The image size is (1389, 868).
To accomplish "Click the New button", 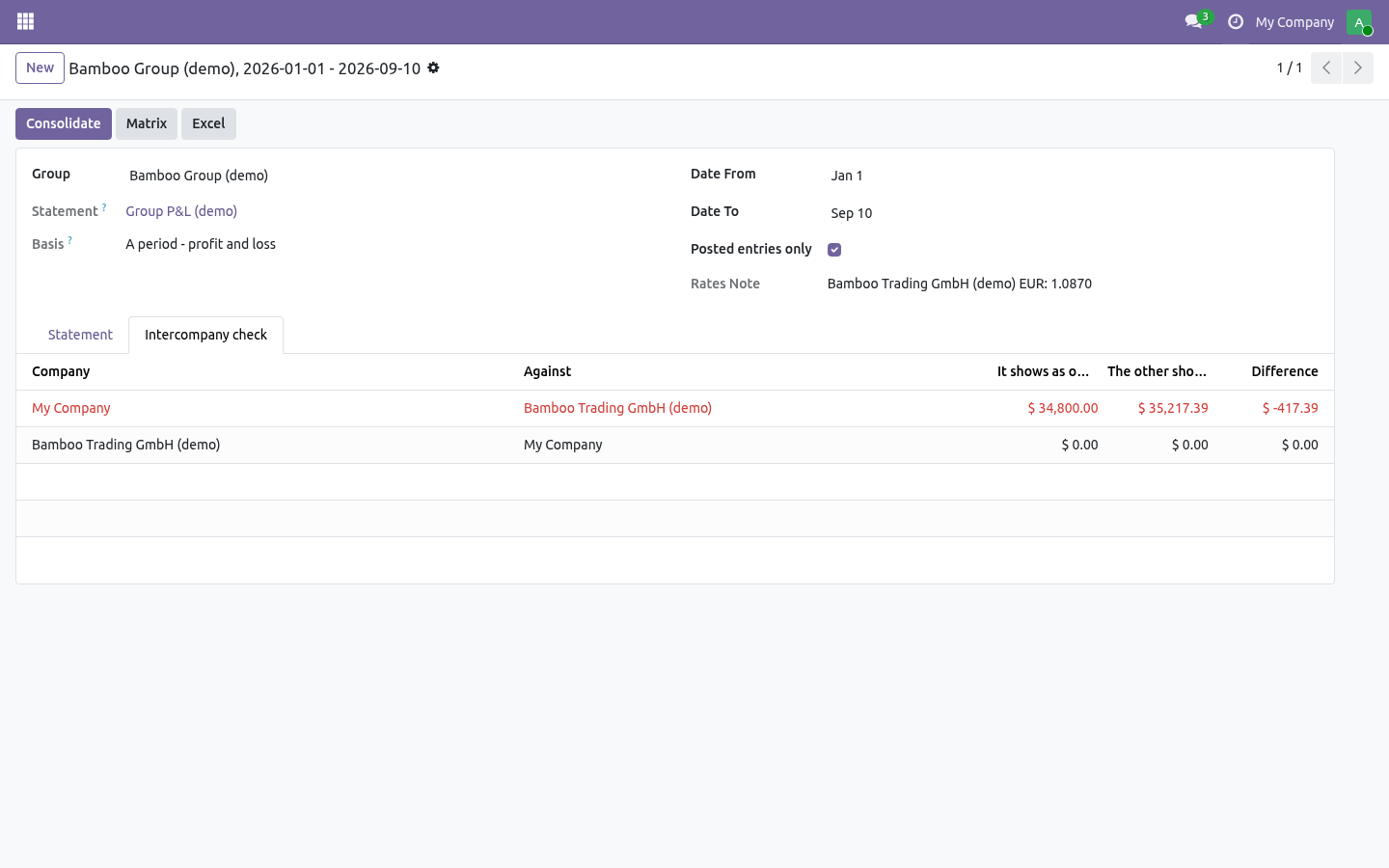I will (x=40, y=68).
